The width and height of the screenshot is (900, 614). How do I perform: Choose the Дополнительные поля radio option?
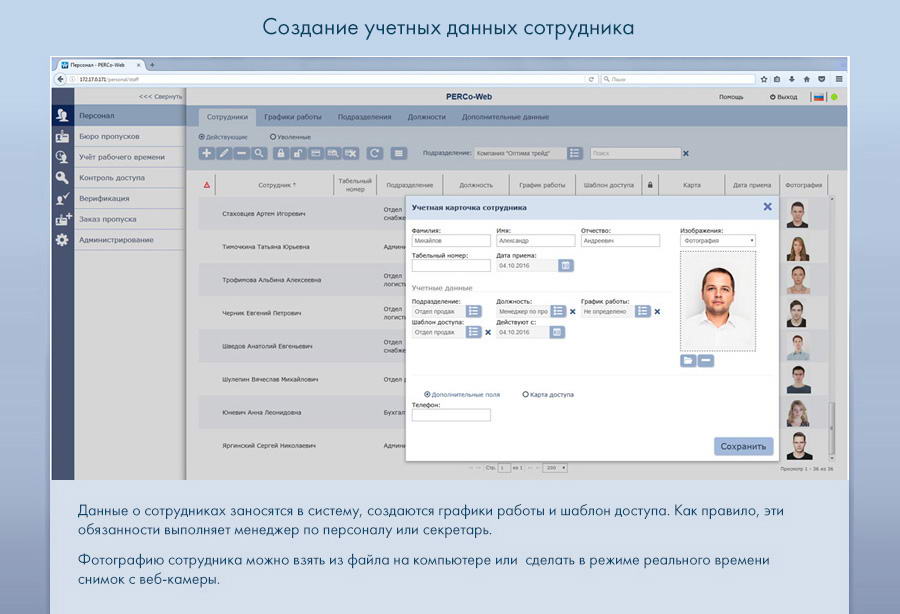coord(428,394)
